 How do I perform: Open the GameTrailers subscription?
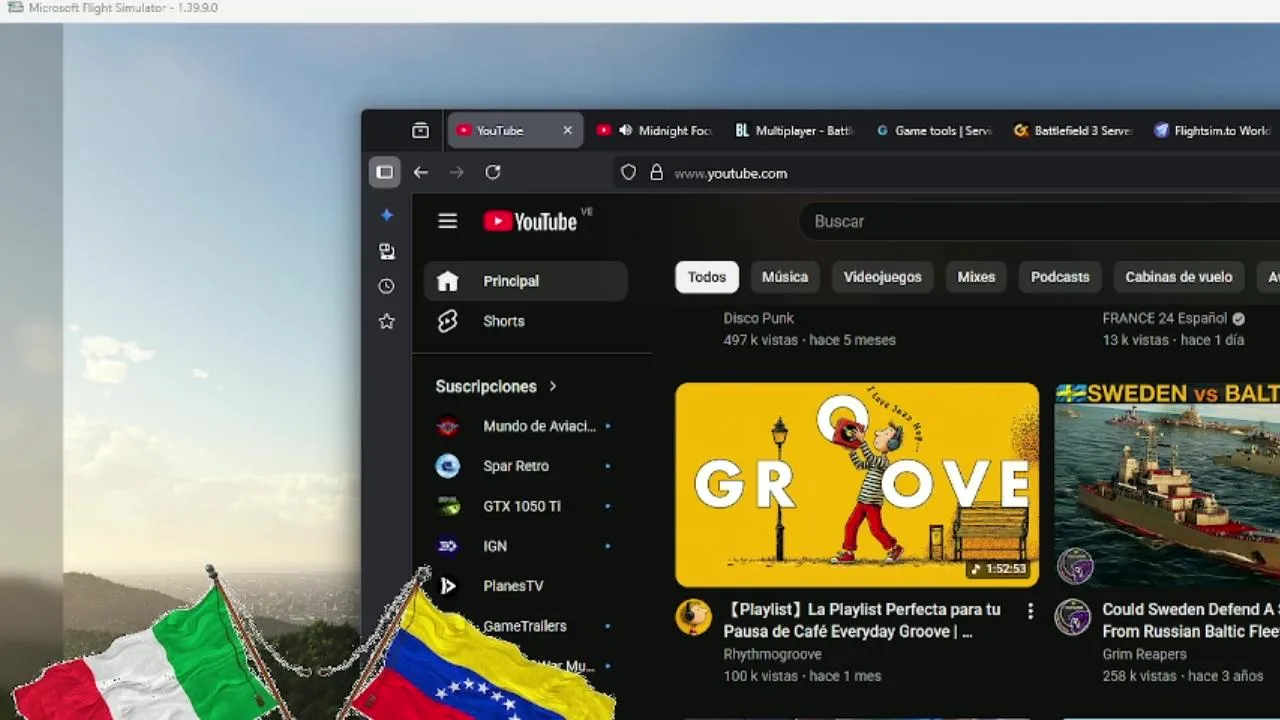click(526, 626)
